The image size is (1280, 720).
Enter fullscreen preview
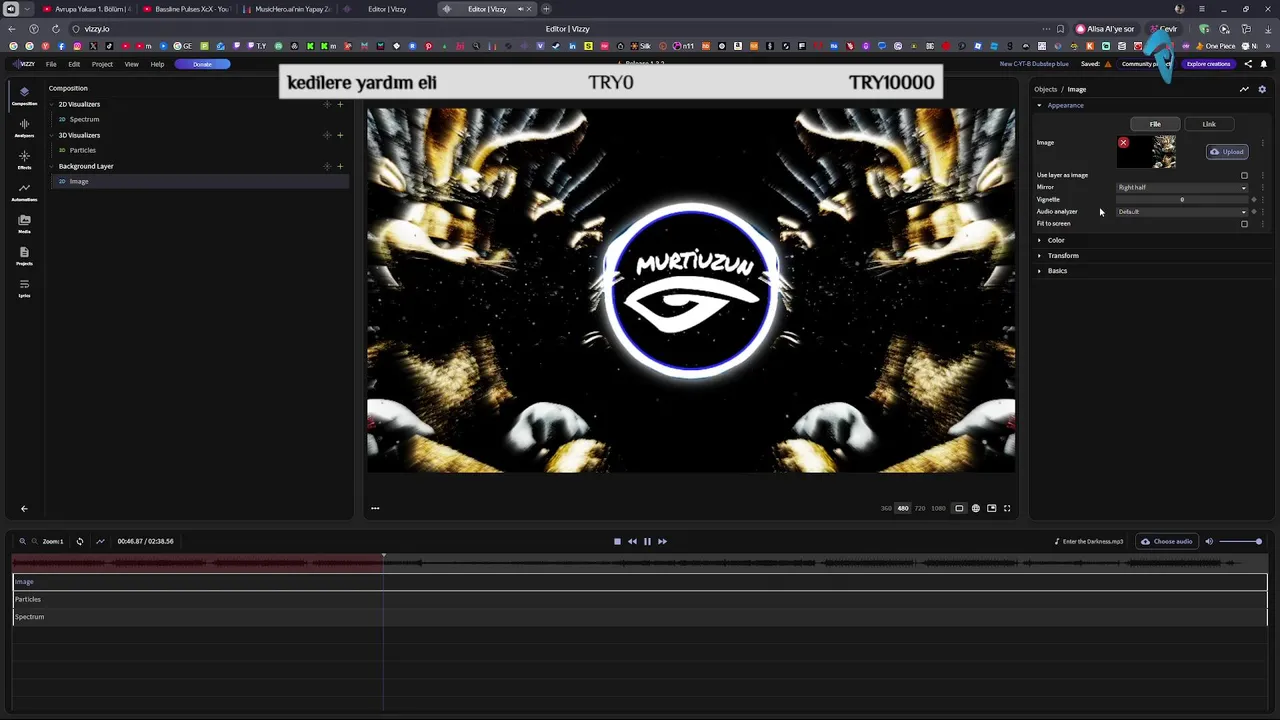click(x=1007, y=508)
